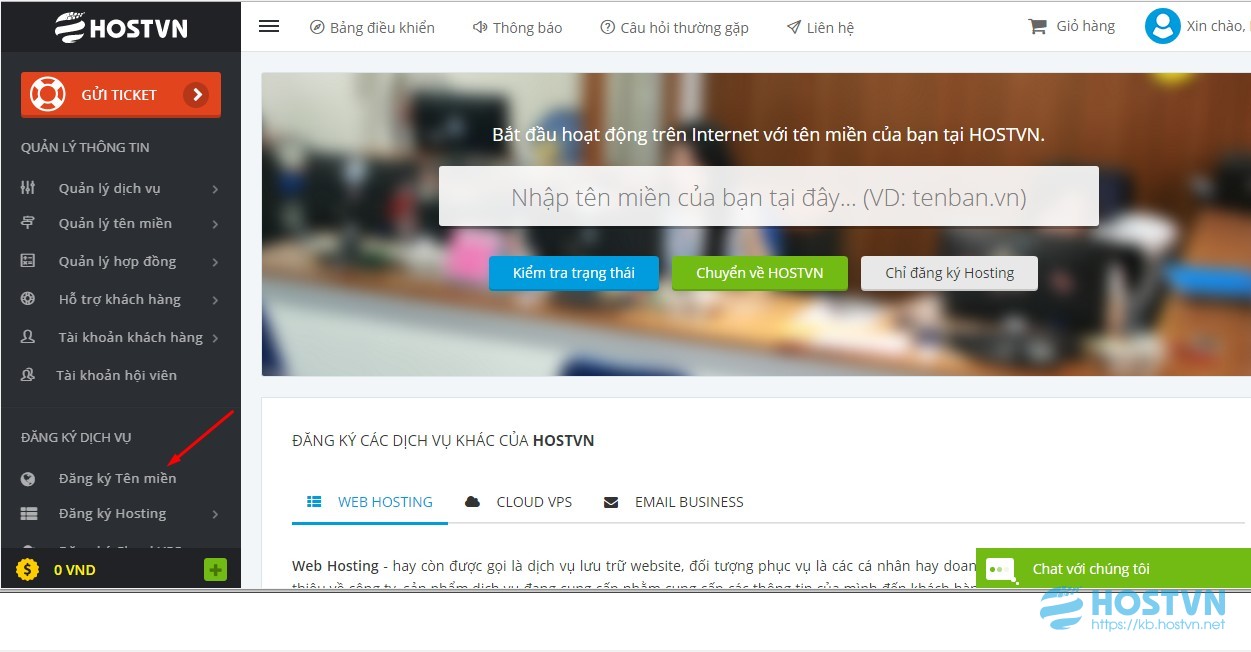Click Chỉ đăng ký Hosting button
This screenshot has height=652, width=1251.
click(x=949, y=273)
